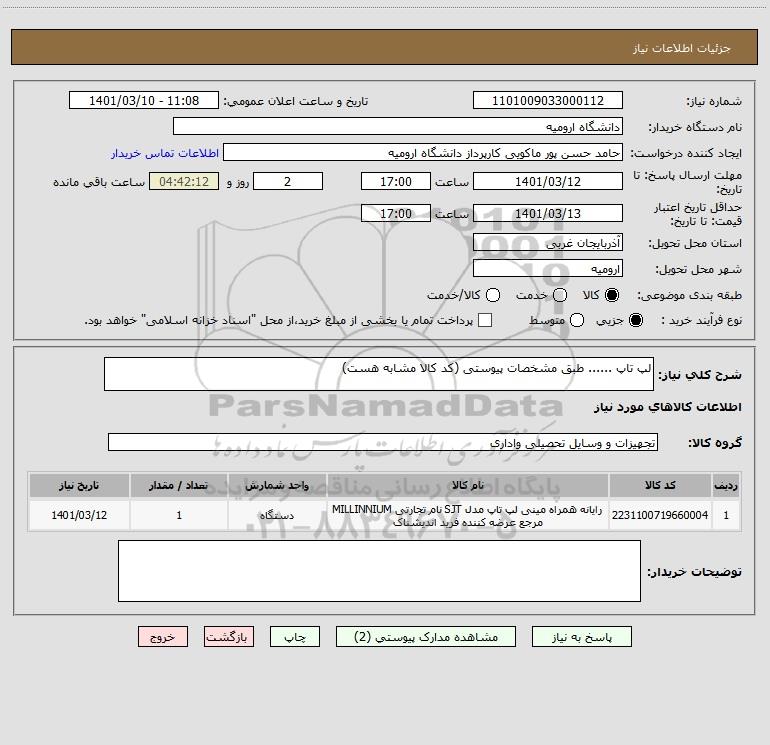Screen dimensions: 770x745
Task: Click the product name cell with MILLINNIUM
Action: [x=468, y=515]
